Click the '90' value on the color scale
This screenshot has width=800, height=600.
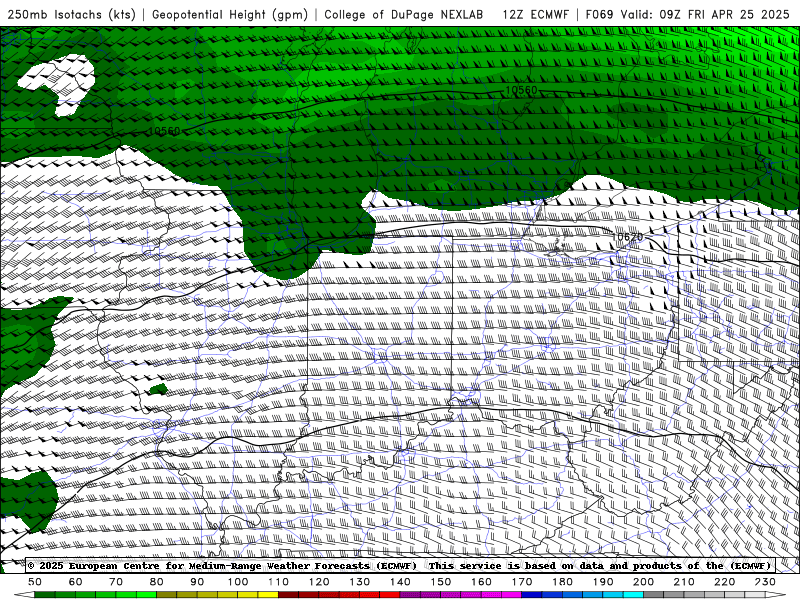197,582
